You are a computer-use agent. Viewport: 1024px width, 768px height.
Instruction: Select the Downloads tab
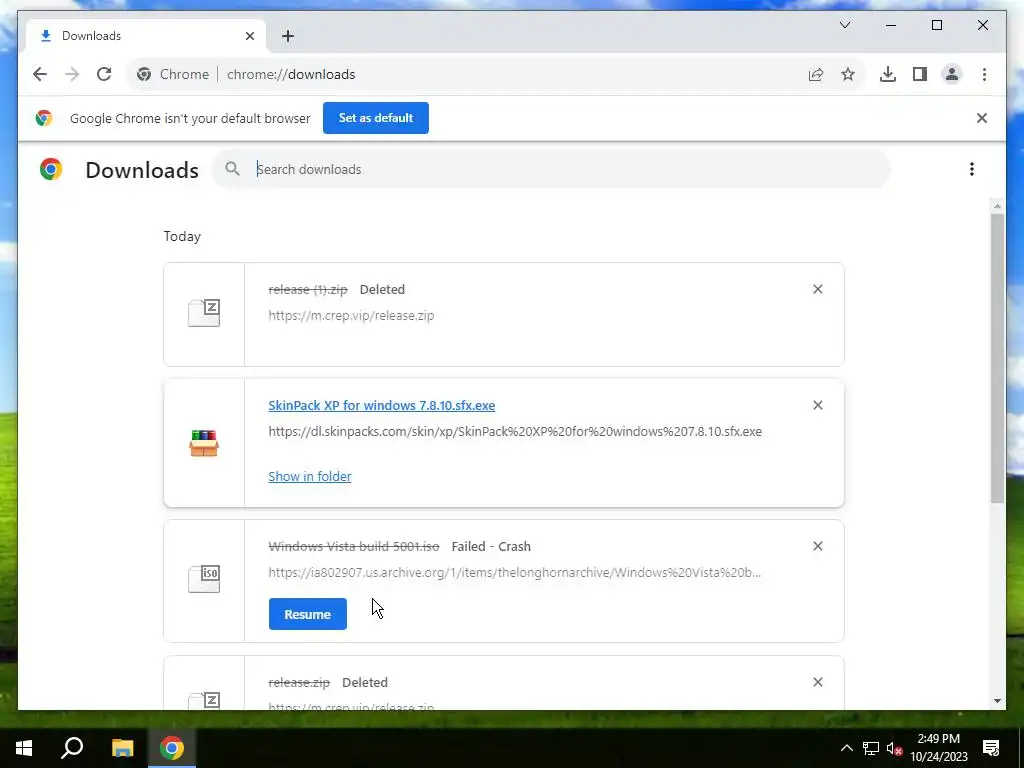(145, 36)
